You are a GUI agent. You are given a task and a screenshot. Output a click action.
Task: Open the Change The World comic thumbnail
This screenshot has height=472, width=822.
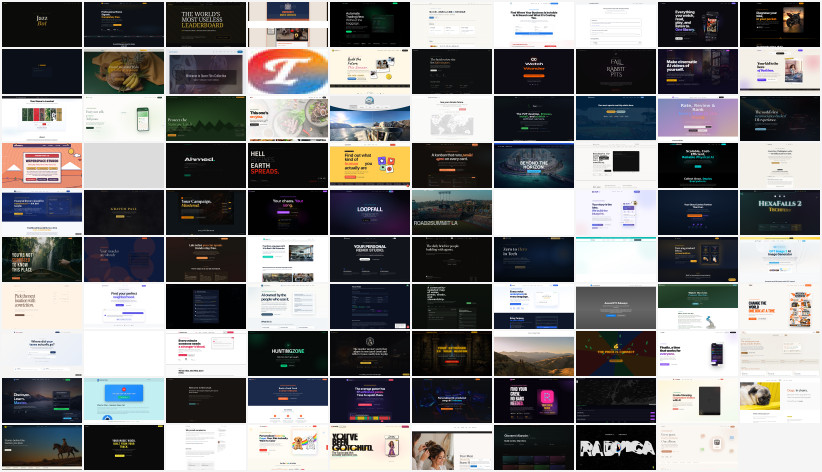(780, 307)
